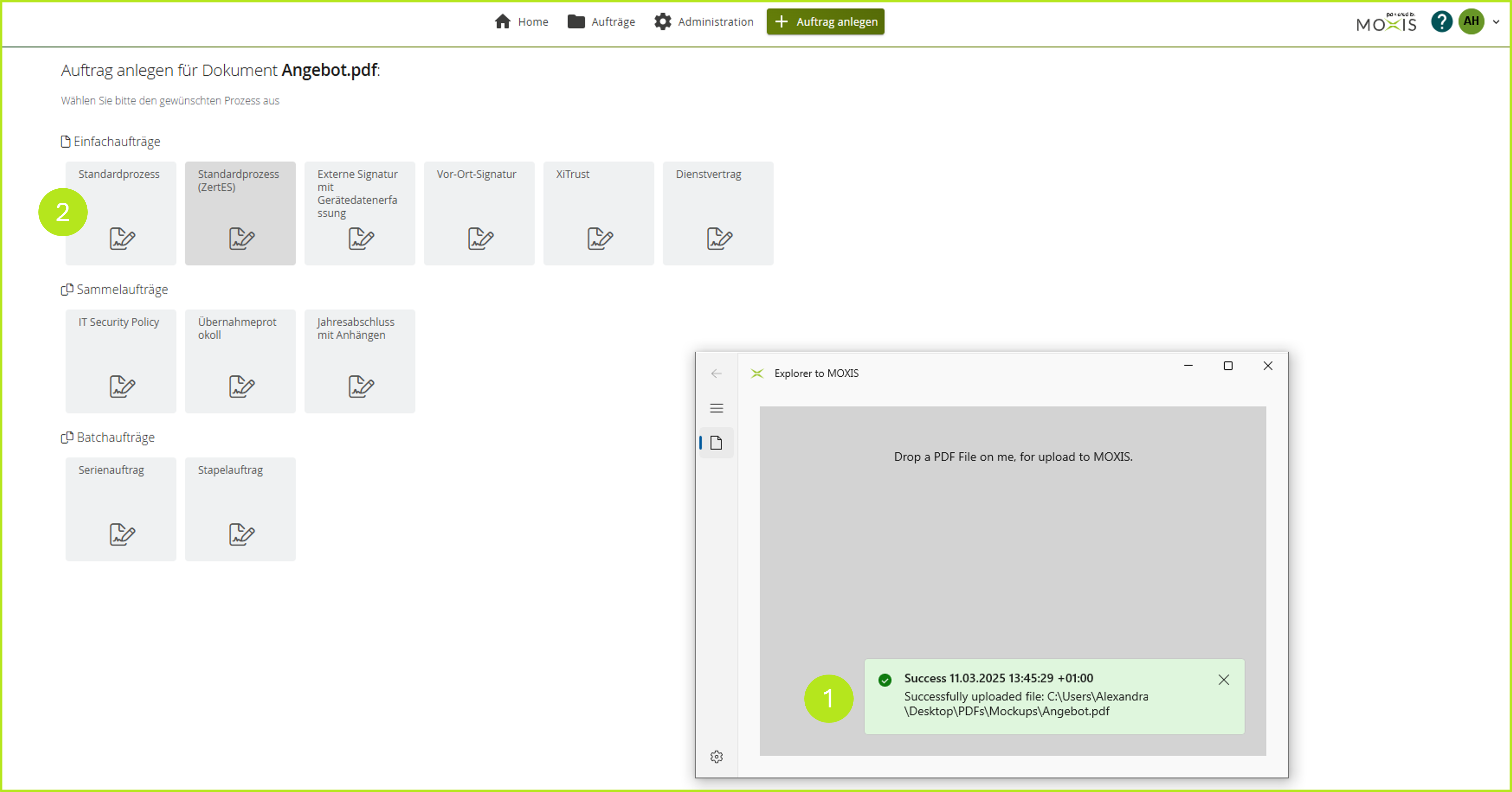The height and width of the screenshot is (792, 1512).
Task: Click the signature icon on XiTrust tile
Action: 599,238
